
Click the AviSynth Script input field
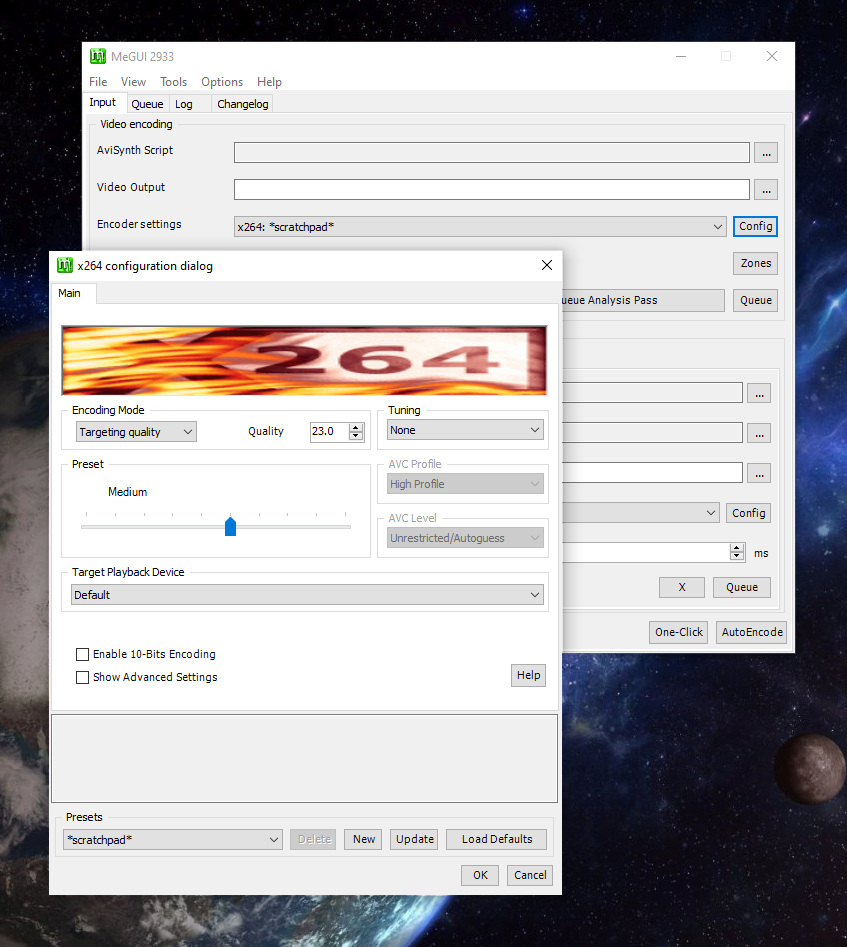(x=492, y=153)
